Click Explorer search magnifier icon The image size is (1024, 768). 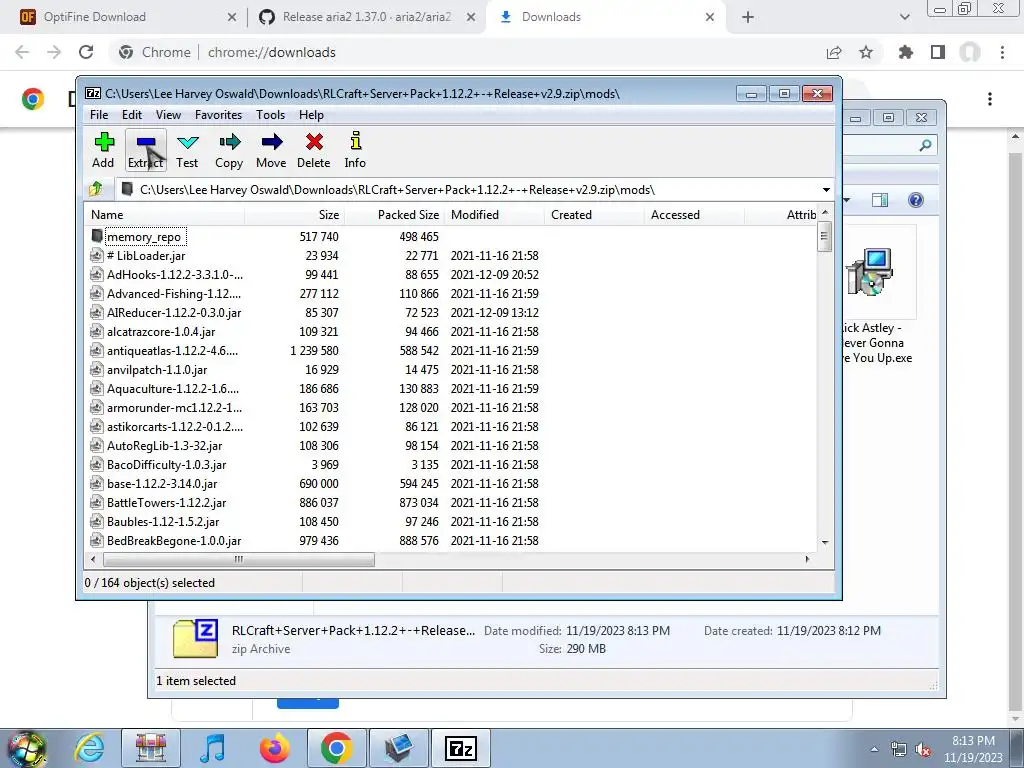[x=925, y=145]
